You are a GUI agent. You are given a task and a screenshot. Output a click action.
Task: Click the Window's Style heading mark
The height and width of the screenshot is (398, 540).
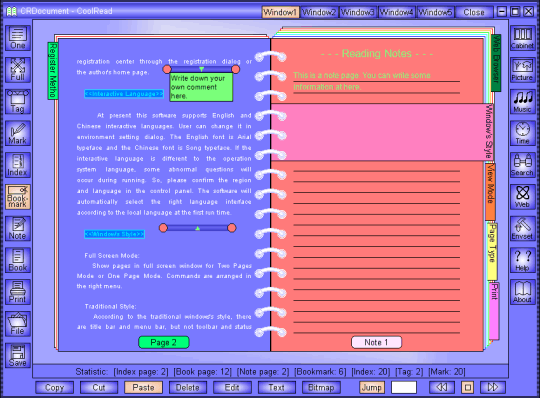click(114, 234)
